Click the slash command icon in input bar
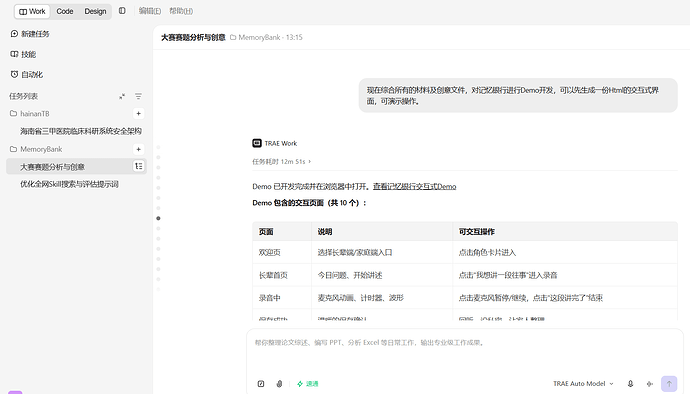 point(261,384)
